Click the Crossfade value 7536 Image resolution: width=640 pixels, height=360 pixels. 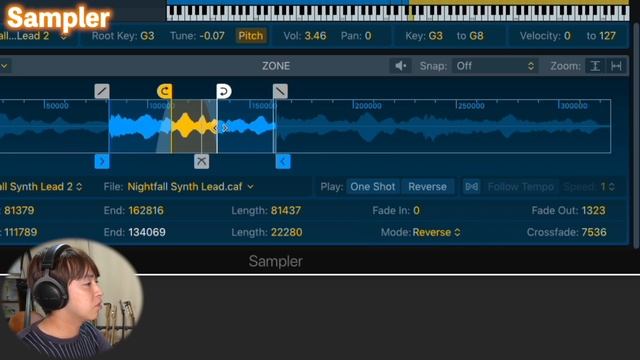[594, 232]
